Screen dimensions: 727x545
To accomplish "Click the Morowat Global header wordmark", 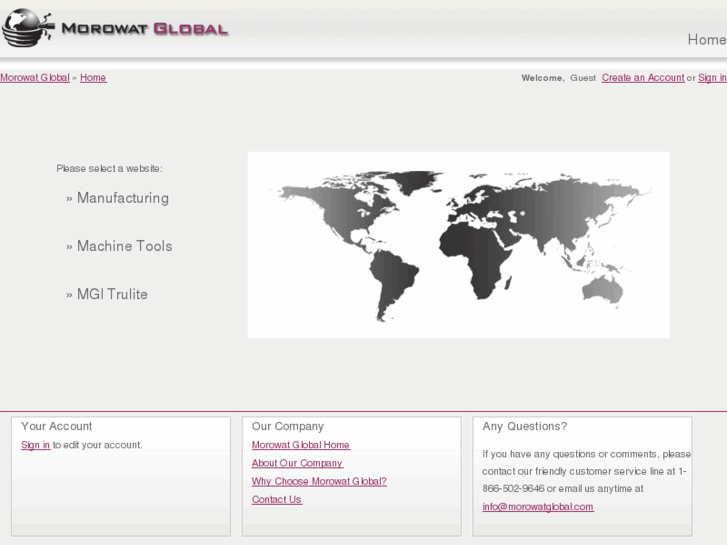I will 144,29.
